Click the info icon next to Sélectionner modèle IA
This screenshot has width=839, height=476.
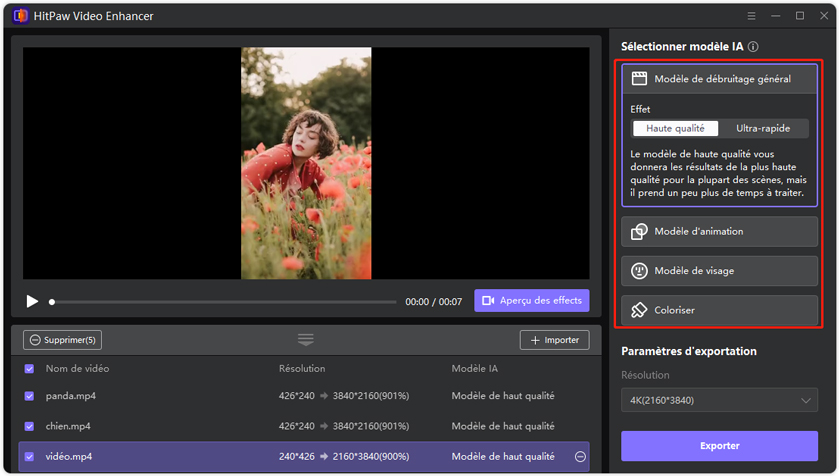[753, 47]
